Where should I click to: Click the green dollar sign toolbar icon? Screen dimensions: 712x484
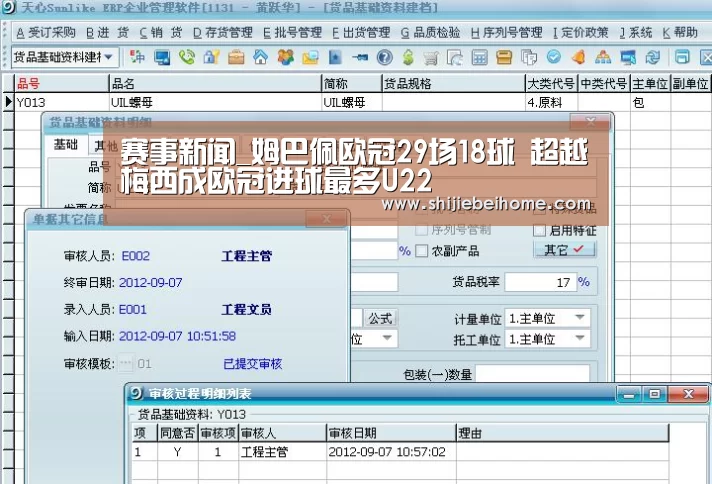(408, 57)
